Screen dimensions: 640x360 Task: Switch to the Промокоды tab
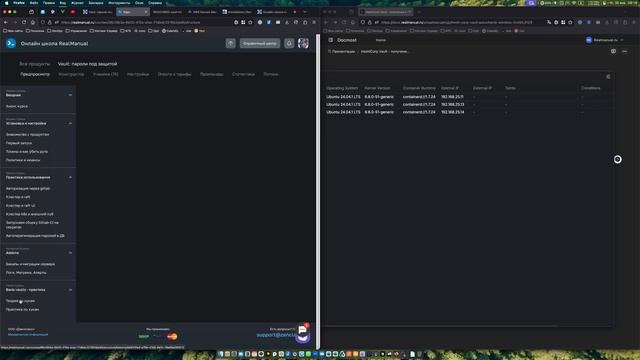[211, 74]
